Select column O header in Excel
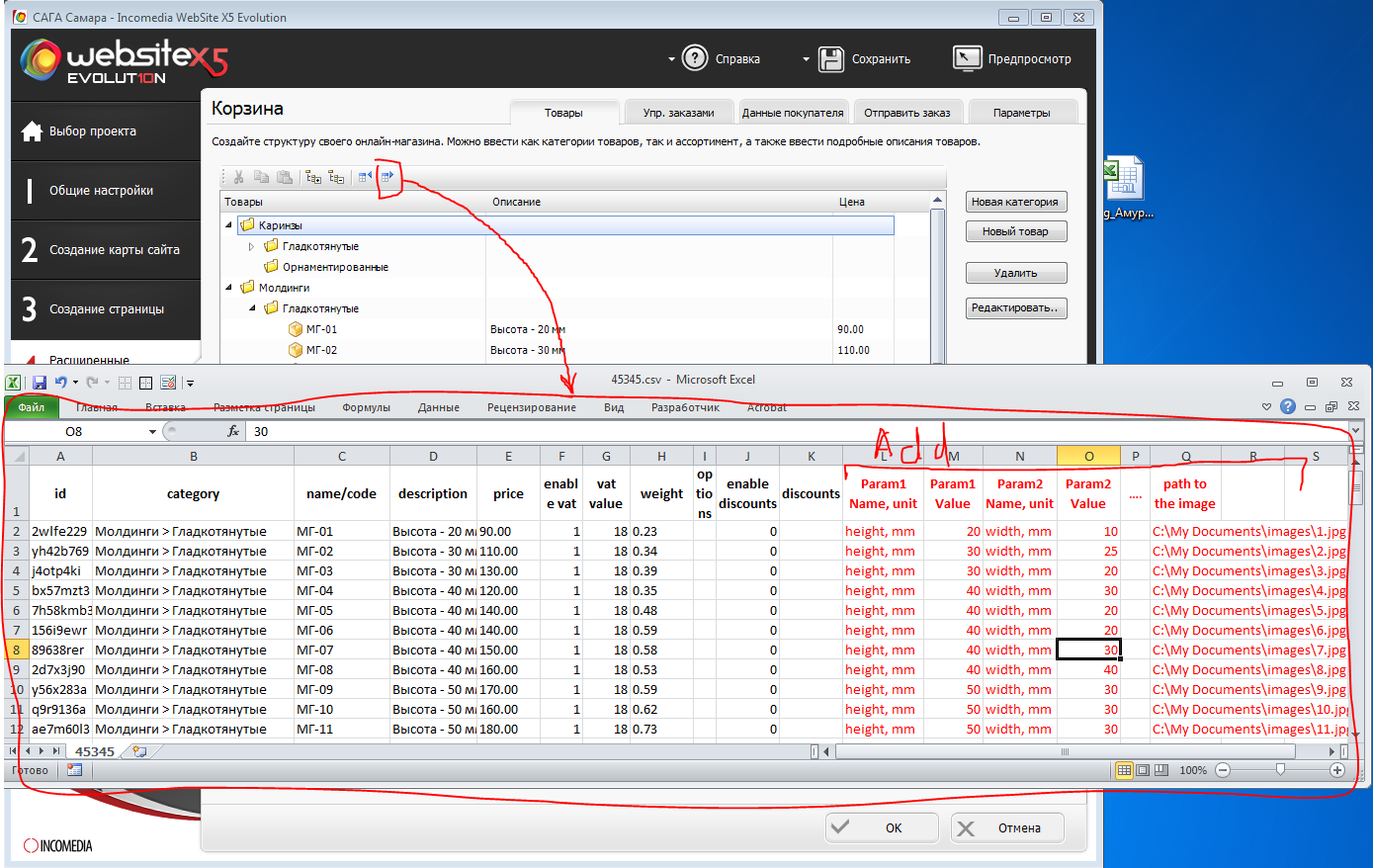 [1088, 456]
